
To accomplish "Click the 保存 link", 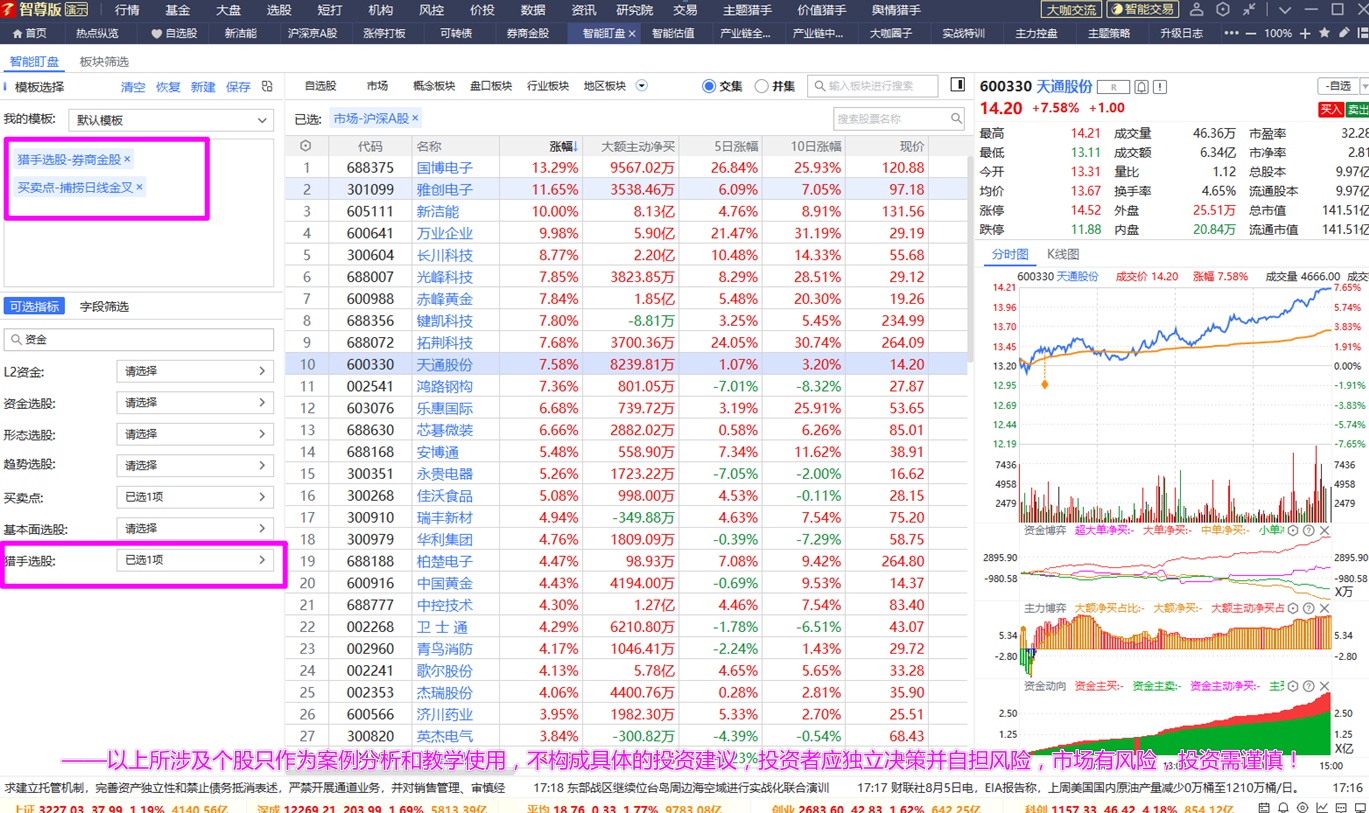I will pos(238,87).
